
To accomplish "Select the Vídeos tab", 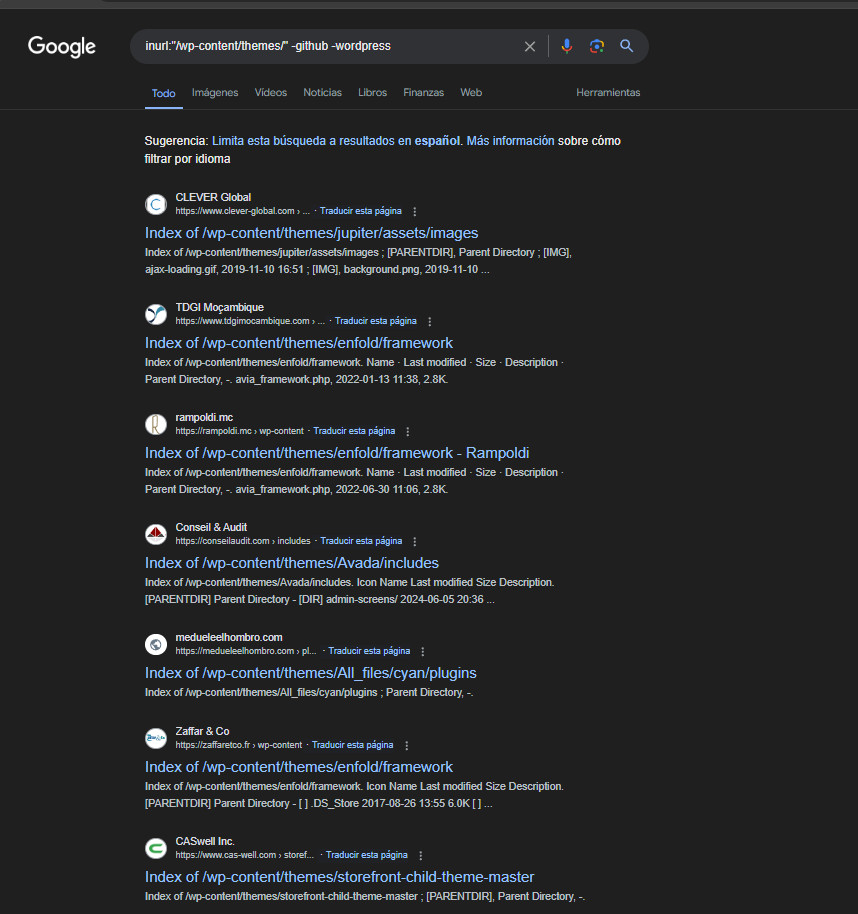I will pyautogui.click(x=270, y=93).
